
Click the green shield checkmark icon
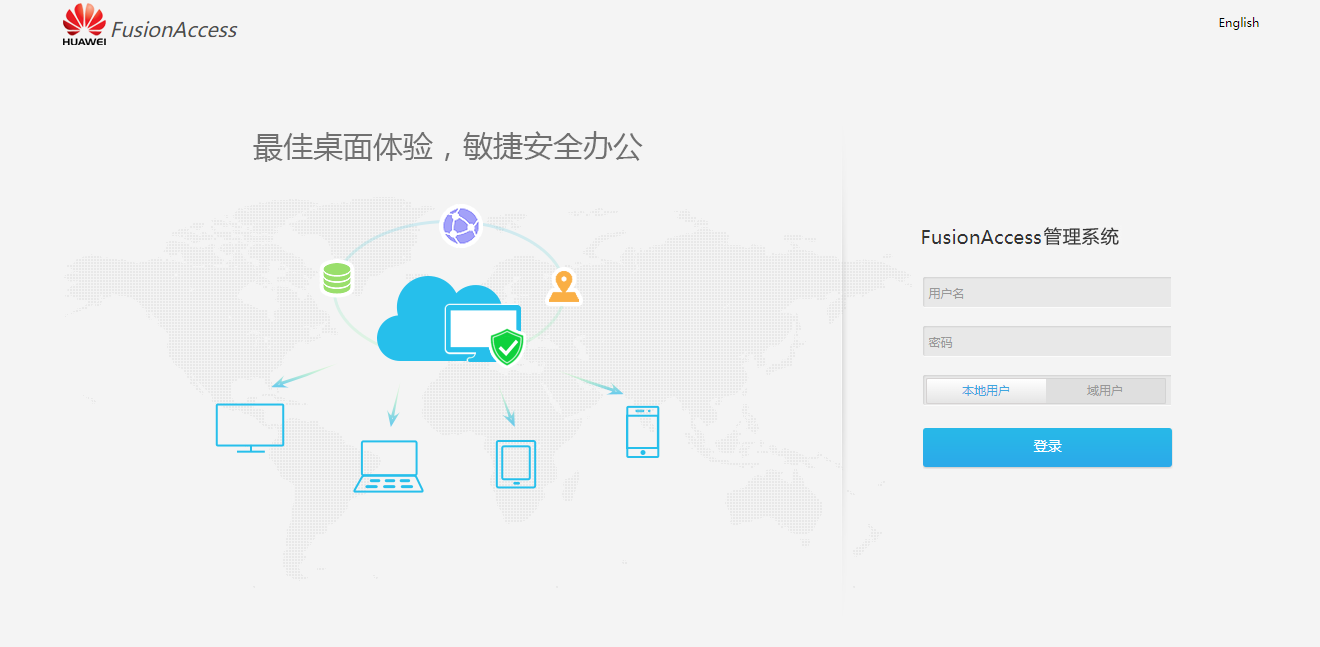tap(508, 347)
